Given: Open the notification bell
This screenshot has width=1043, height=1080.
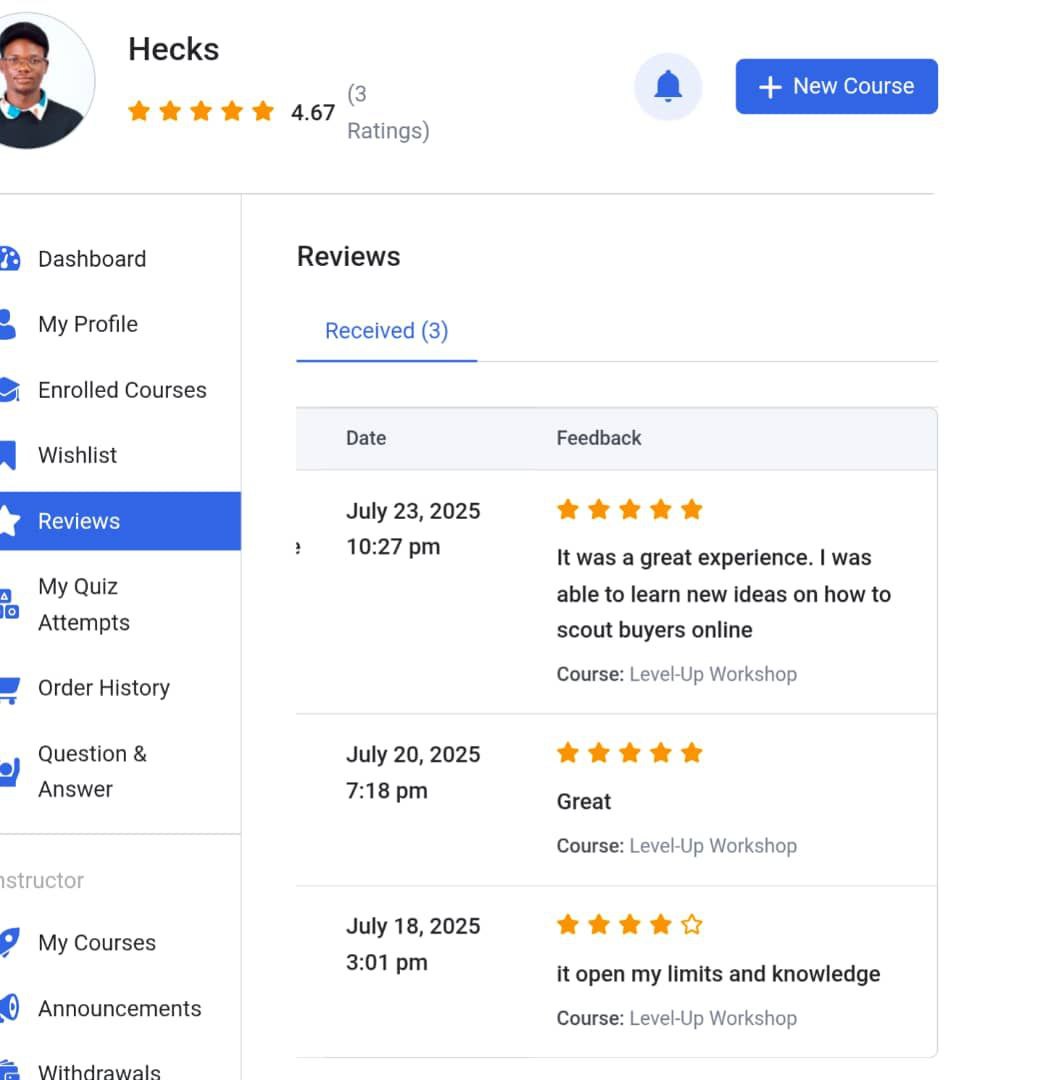Looking at the screenshot, I should 668,87.
